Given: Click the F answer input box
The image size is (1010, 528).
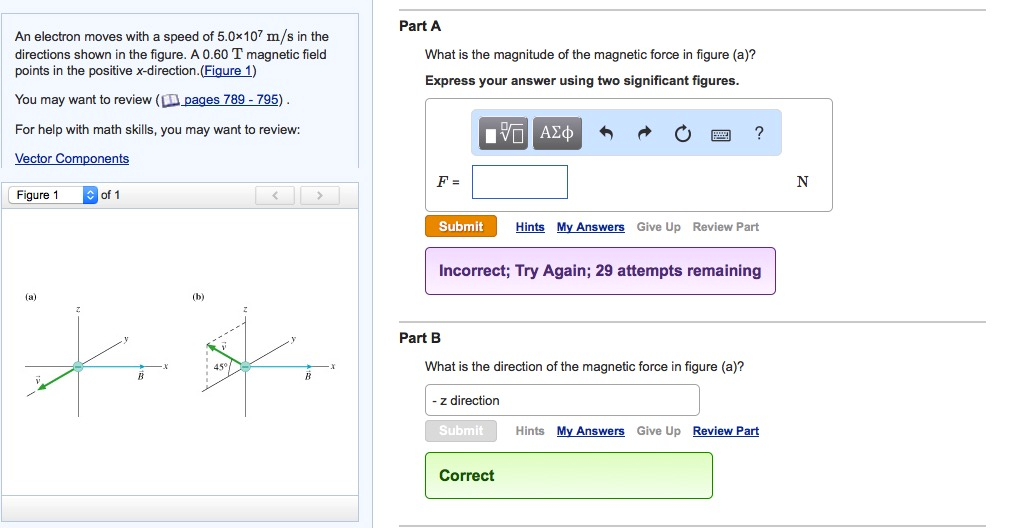Looking at the screenshot, I should 520,182.
